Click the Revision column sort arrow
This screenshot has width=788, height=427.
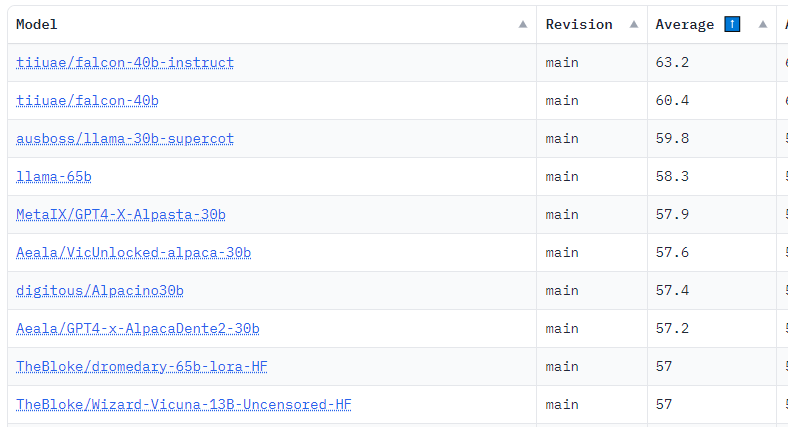633,25
